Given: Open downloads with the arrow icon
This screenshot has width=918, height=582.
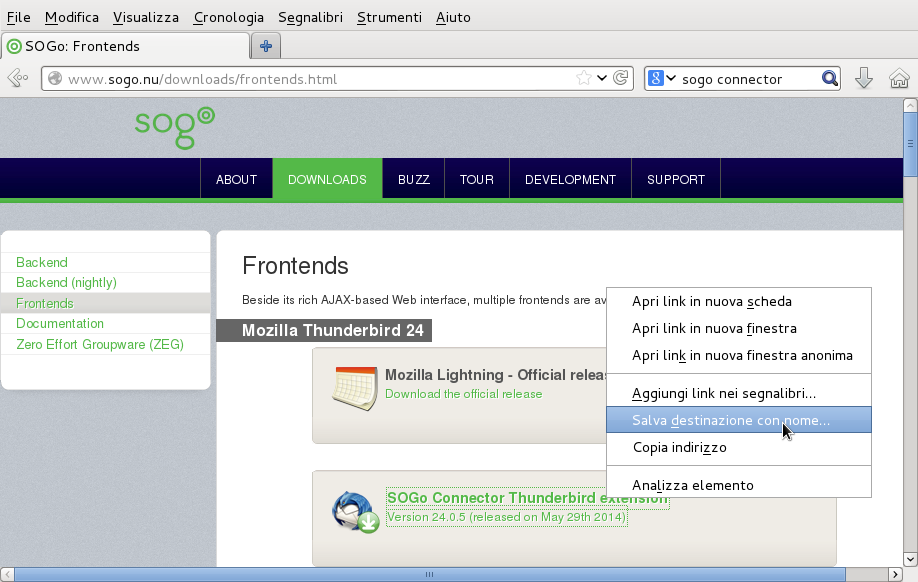Looking at the screenshot, I should tap(864, 79).
